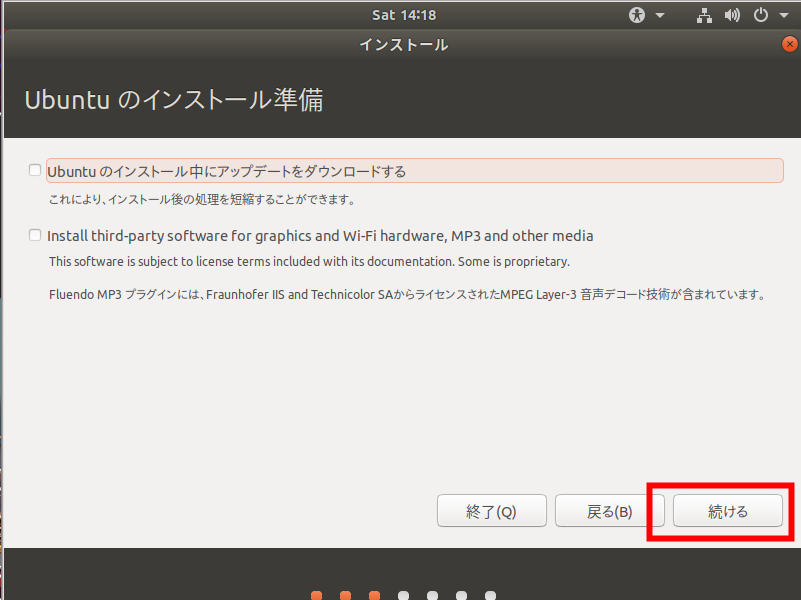The image size is (801, 600).
Task: Open the Sat 14:18 clock
Action: click(x=404, y=15)
